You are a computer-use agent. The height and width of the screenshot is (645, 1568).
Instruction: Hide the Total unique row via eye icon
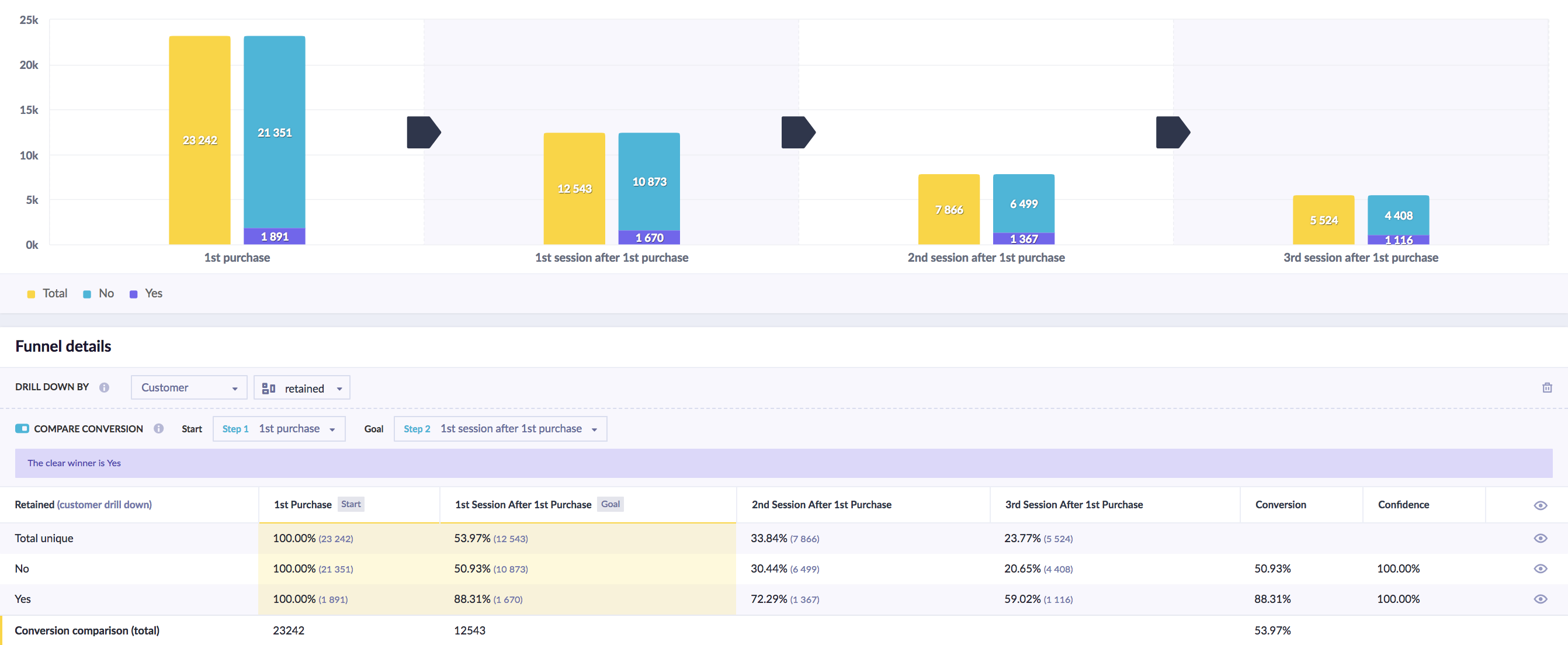tap(1540, 538)
